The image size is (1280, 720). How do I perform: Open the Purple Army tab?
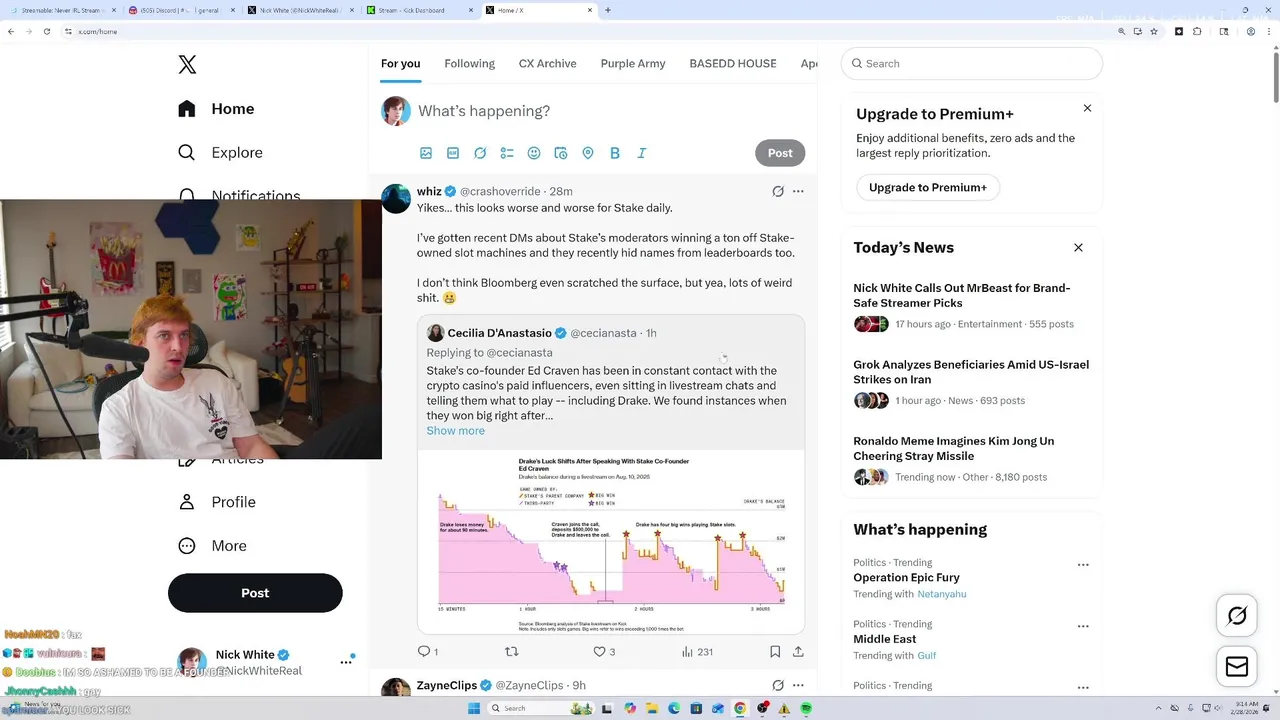tap(633, 63)
